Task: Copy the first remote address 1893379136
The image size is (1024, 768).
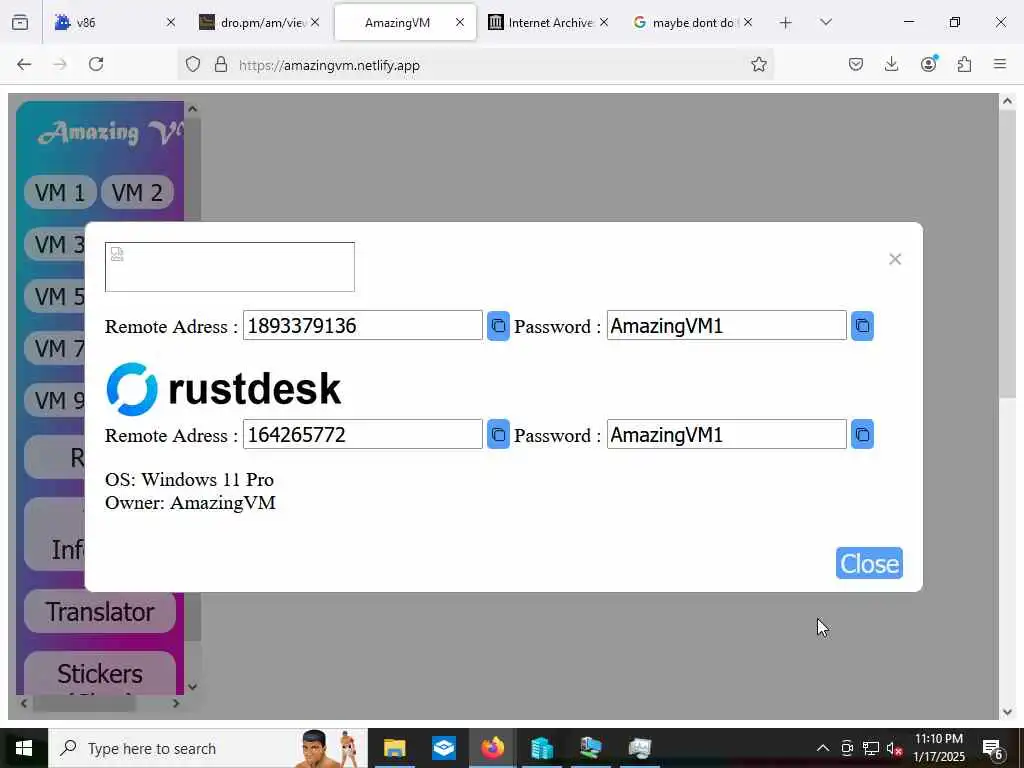Action: [498, 325]
